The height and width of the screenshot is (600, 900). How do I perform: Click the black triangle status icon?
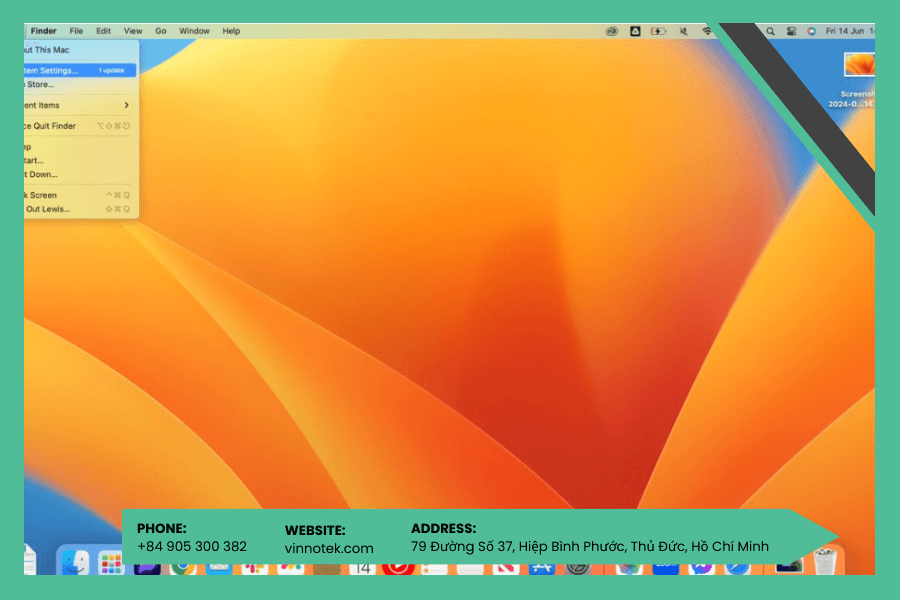click(635, 31)
